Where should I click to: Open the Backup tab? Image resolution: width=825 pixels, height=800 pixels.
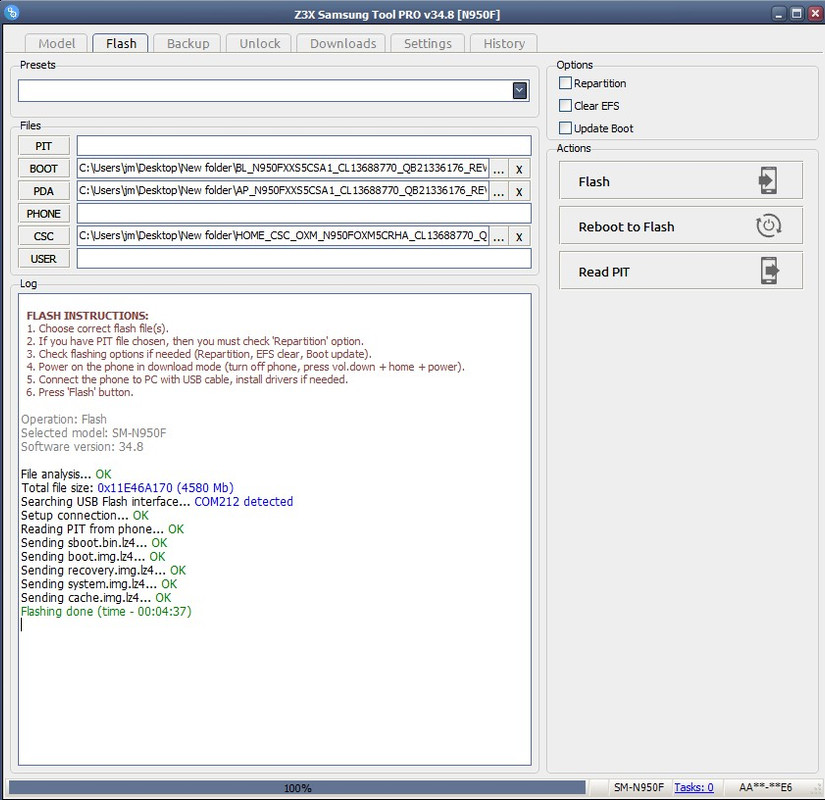(x=188, y=43)
